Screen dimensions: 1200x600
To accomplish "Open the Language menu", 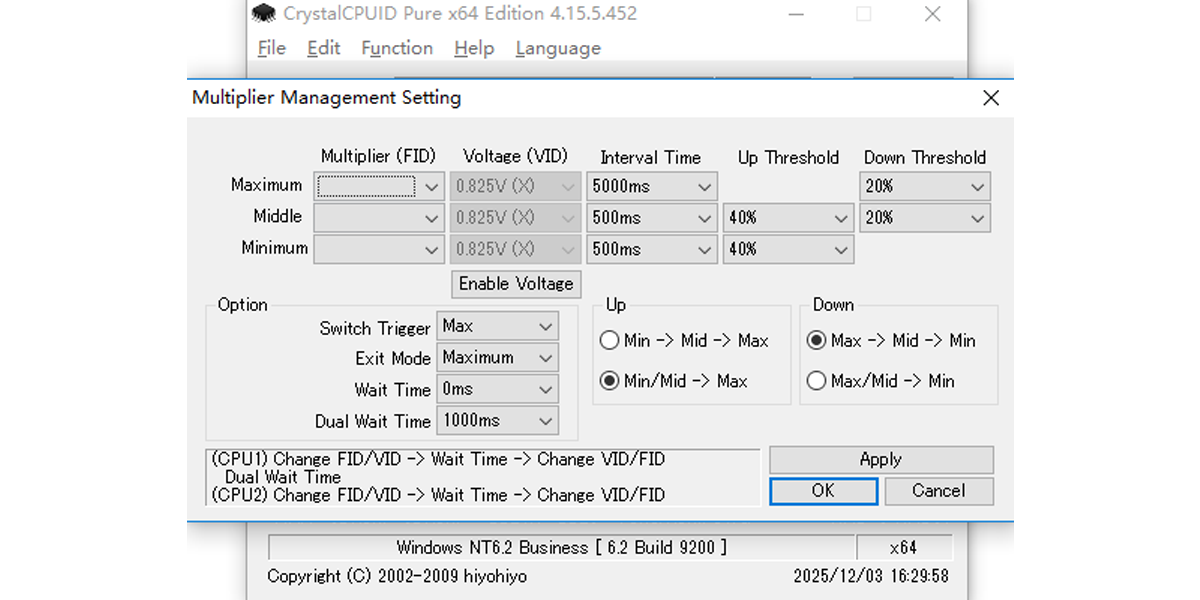I will coord(558,48).
